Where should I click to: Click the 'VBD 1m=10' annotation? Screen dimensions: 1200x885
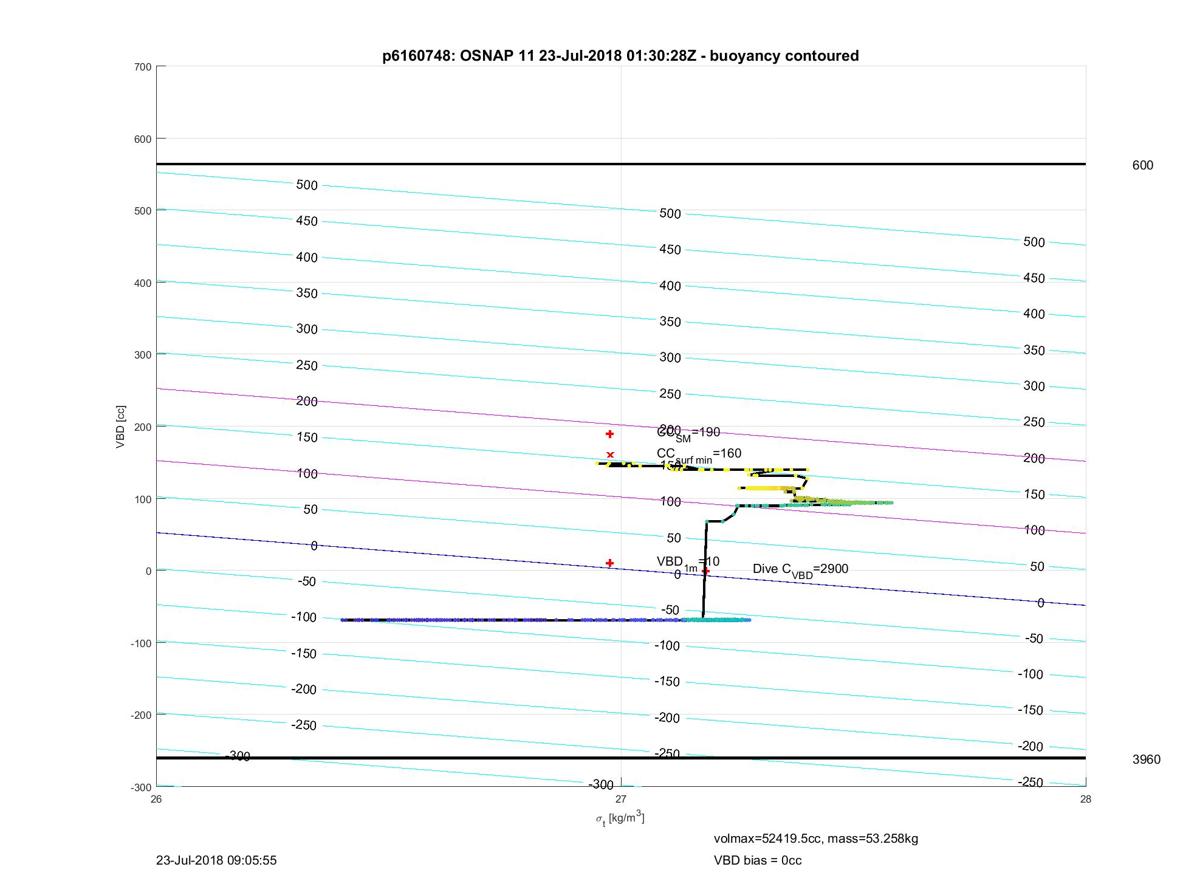click(x=688, y=563)
